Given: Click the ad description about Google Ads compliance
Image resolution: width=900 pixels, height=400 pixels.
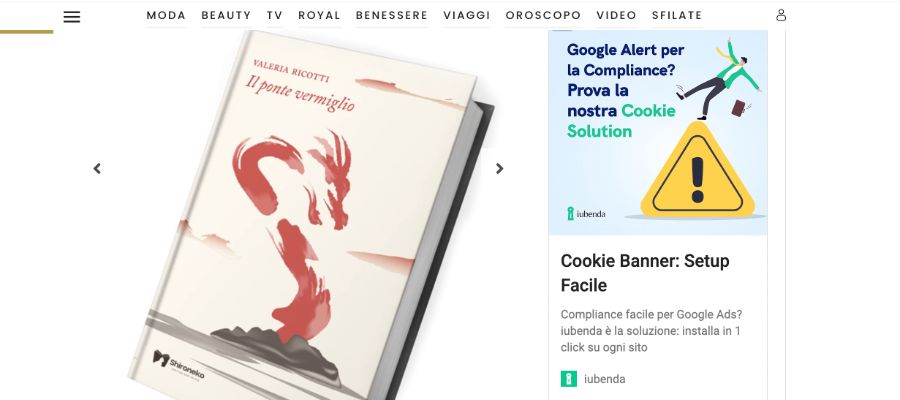Looking at the screenshot, I should [651, 331].
